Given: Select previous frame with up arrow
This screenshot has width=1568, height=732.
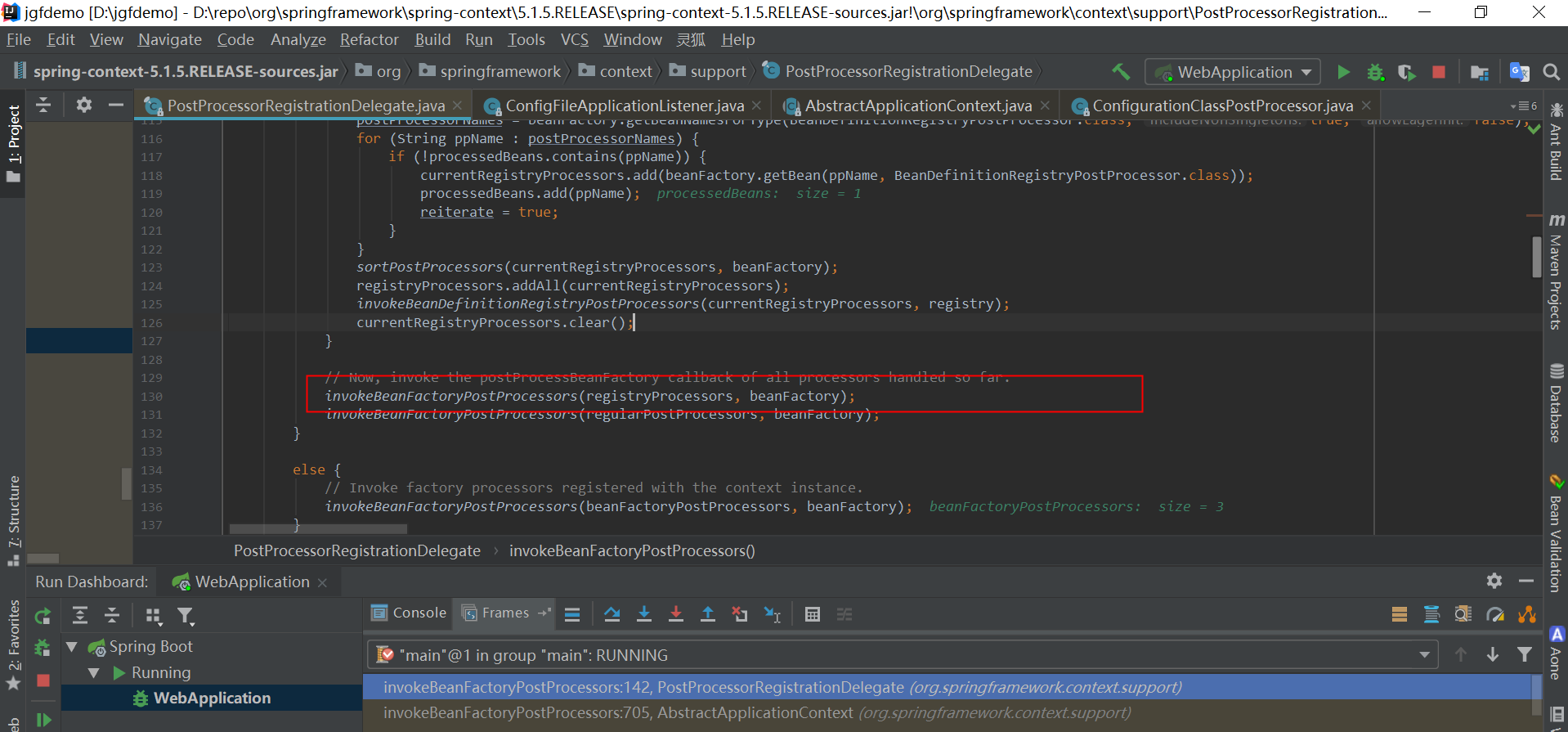Looking at the screenshot, I should pyautogui.click(x=1461, y=654).
